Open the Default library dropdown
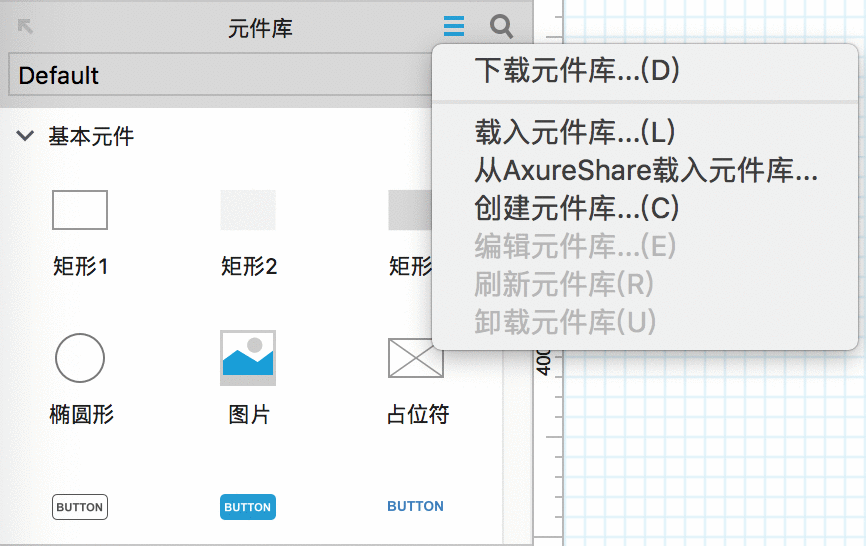 [x=221, y=75]
